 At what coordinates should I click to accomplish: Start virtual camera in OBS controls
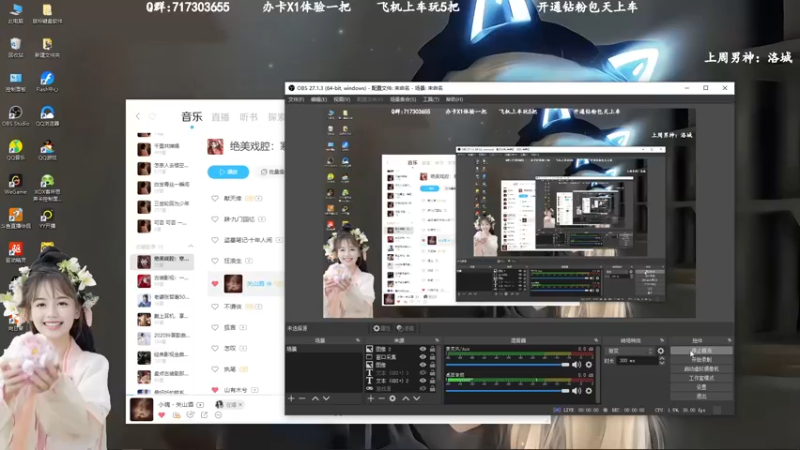click(x=701, y=369)
